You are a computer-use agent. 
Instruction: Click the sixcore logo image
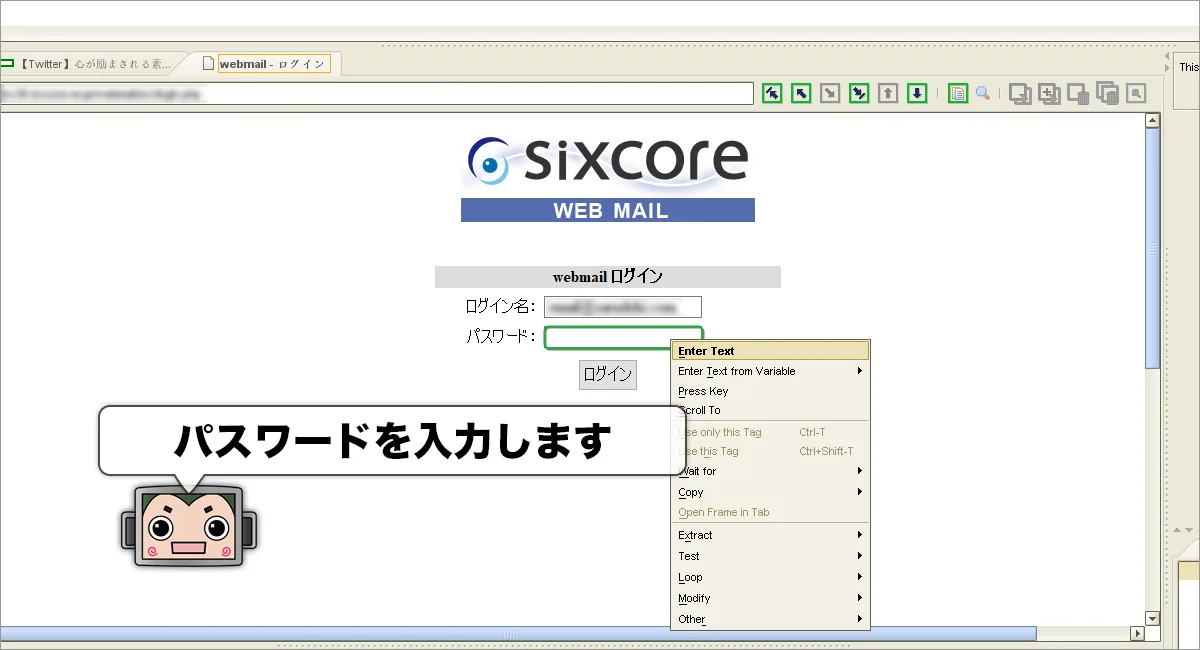point(608,161)
